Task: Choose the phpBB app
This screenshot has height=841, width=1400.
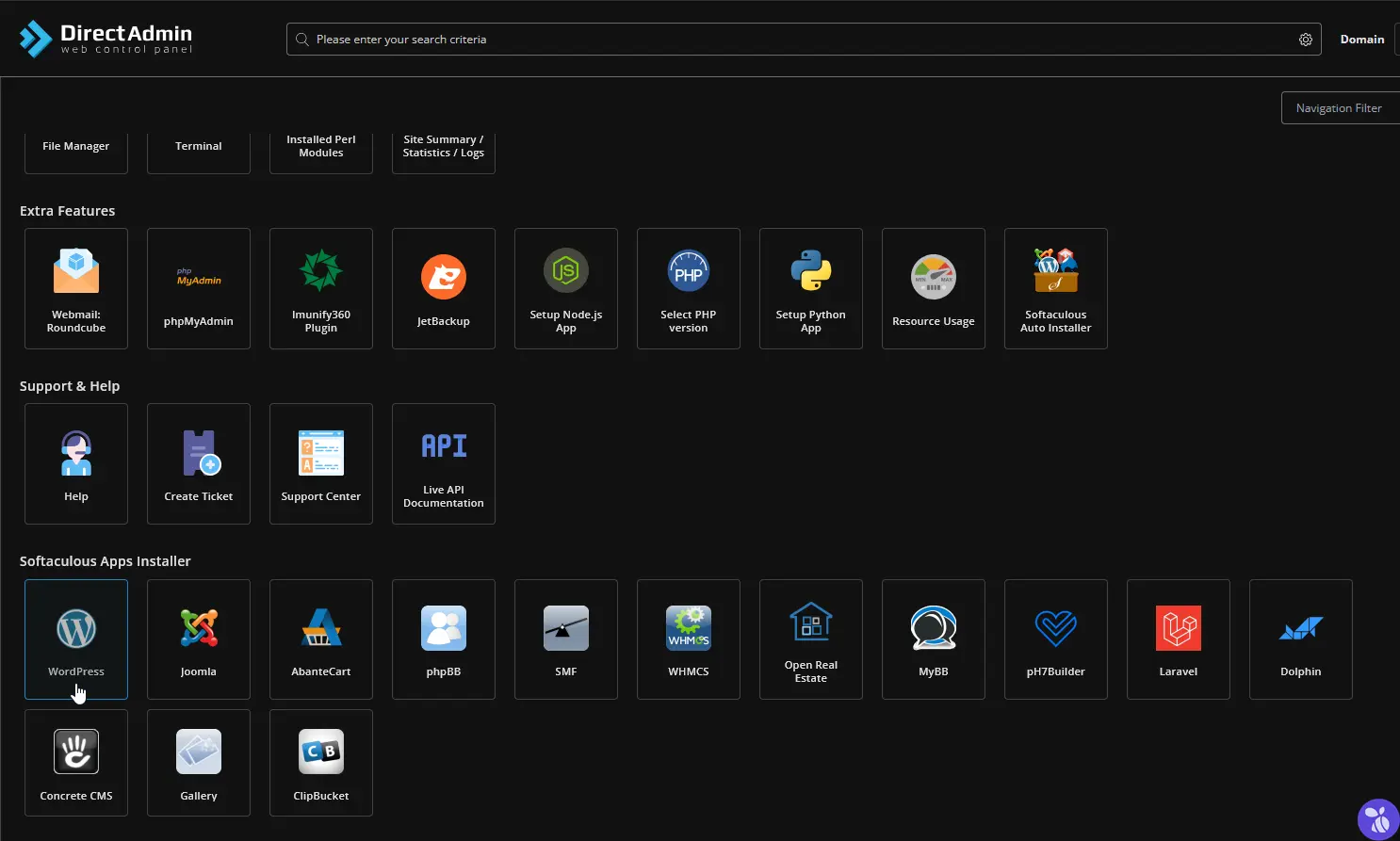Action: pyautogui.click(x=444, y=639)
